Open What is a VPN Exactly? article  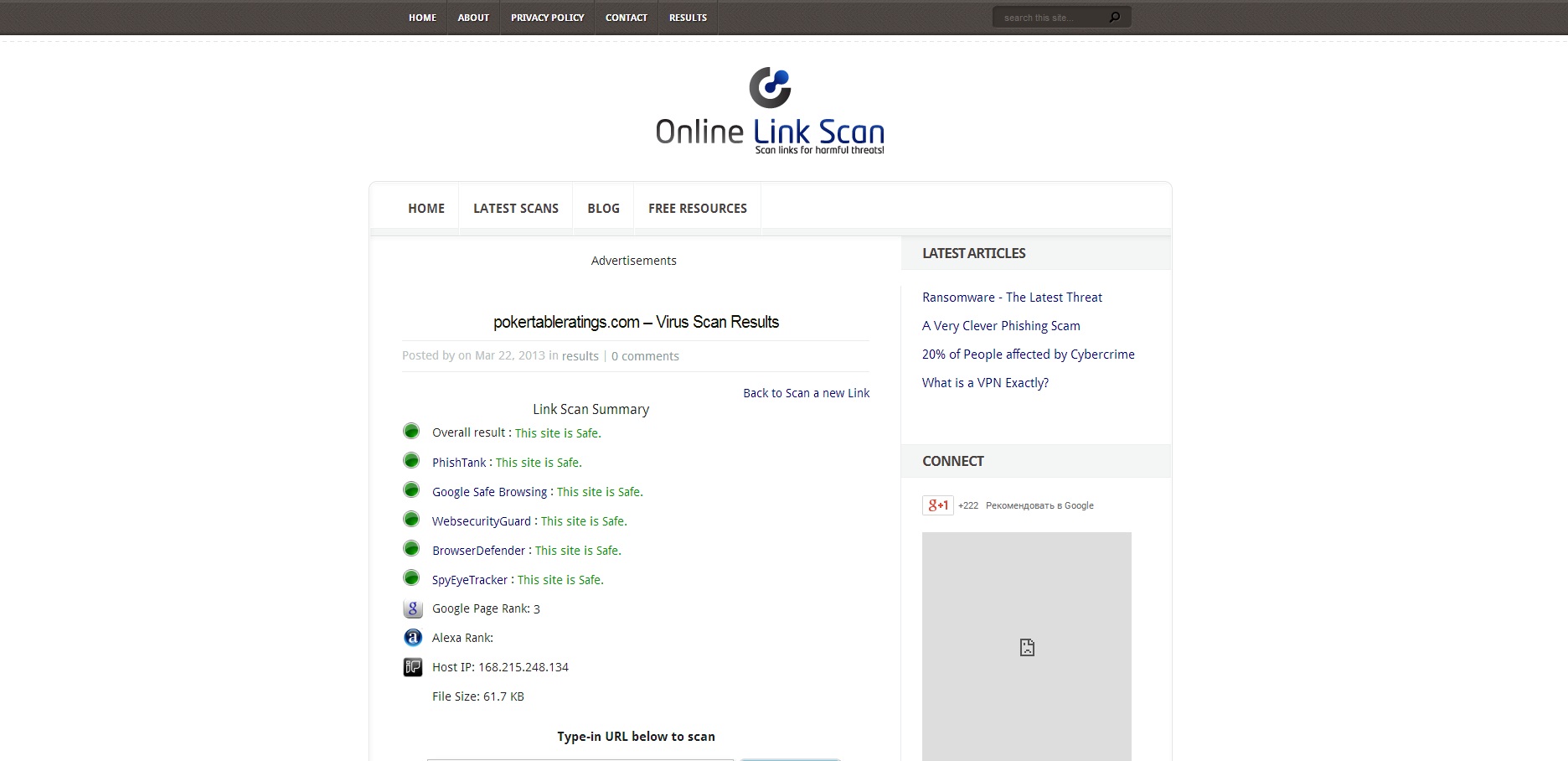coord(985,383)
